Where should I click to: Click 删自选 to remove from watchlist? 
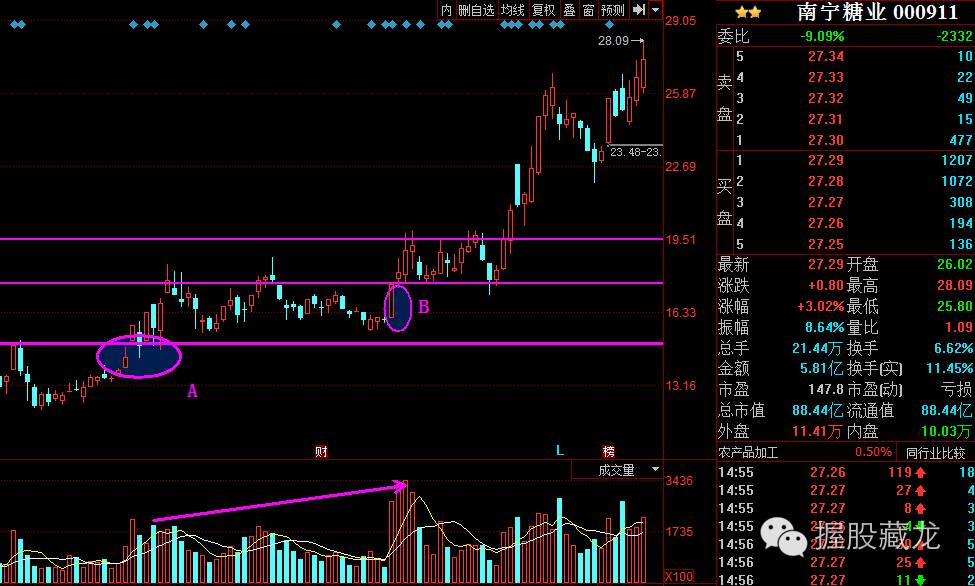tap(476, 10)
